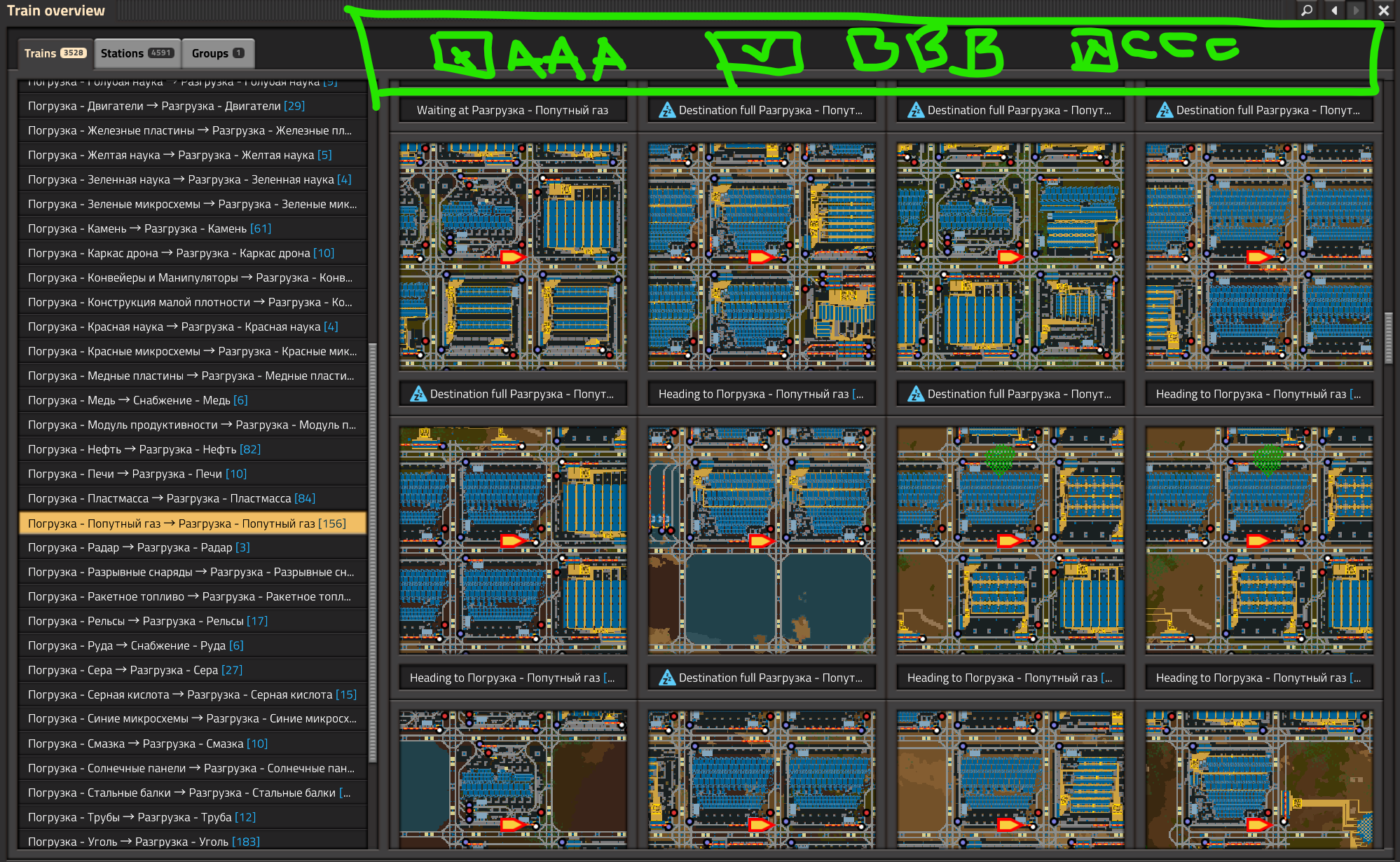
Task: Click Waiting at Разгрузка - Попутный газ status button
Action: coord(512,110)
